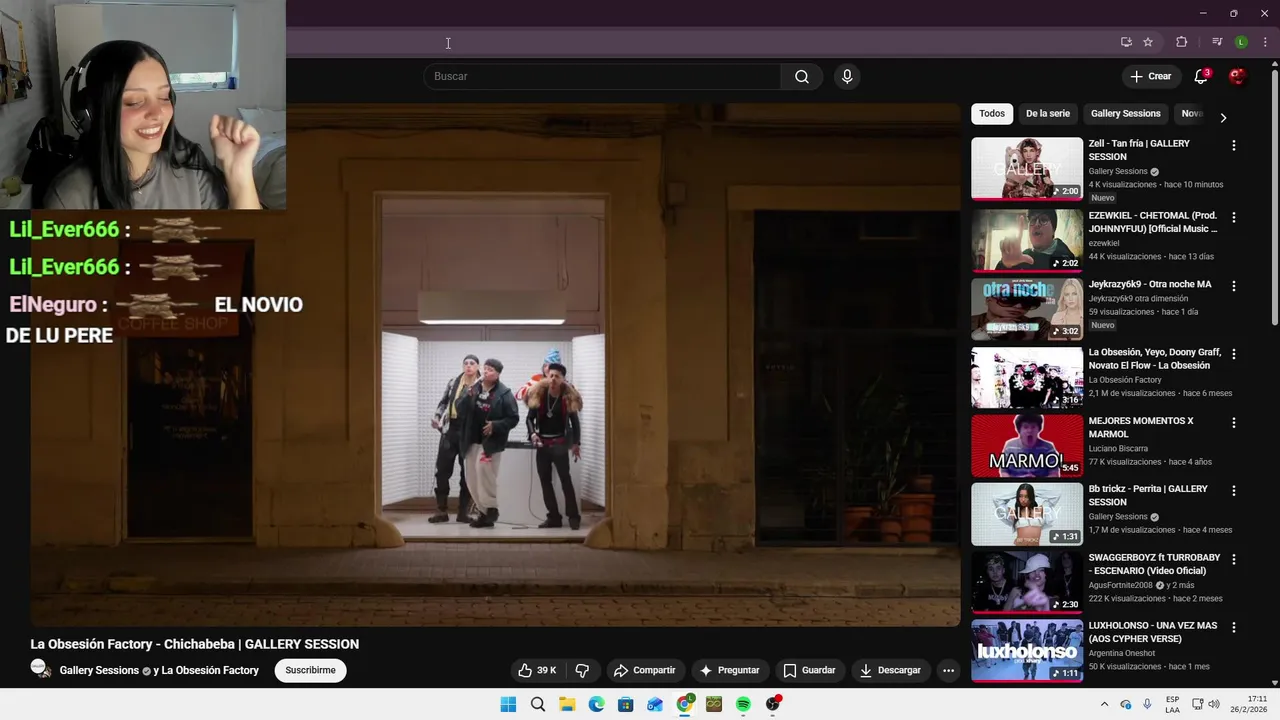This screenshot has width=1280, height=720.
Task: Click the Compartir button
Action: tap(644, 670)
